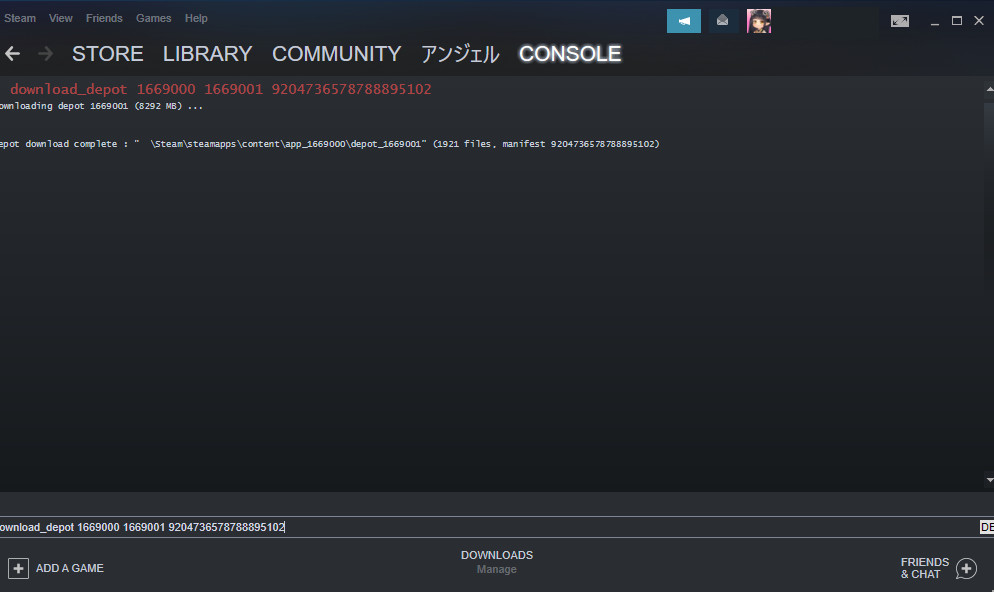Click the plus icon beside Add a Game

[x=18, y=569]
